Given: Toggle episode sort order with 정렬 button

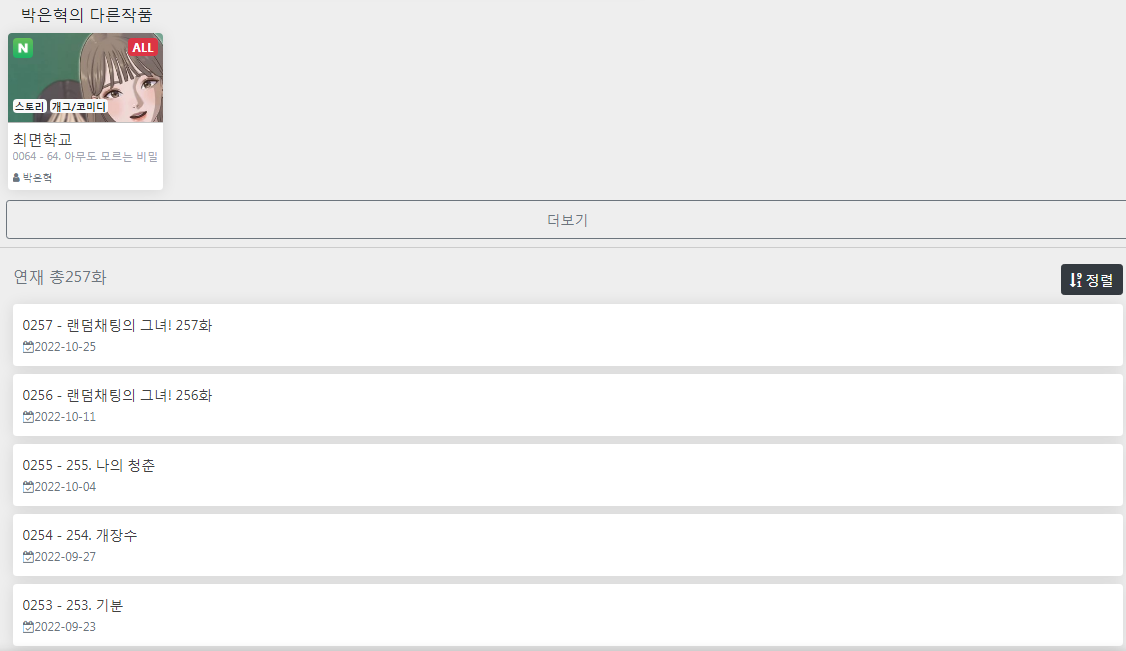Looking at the screenshot, I should tap(1092, 279).
